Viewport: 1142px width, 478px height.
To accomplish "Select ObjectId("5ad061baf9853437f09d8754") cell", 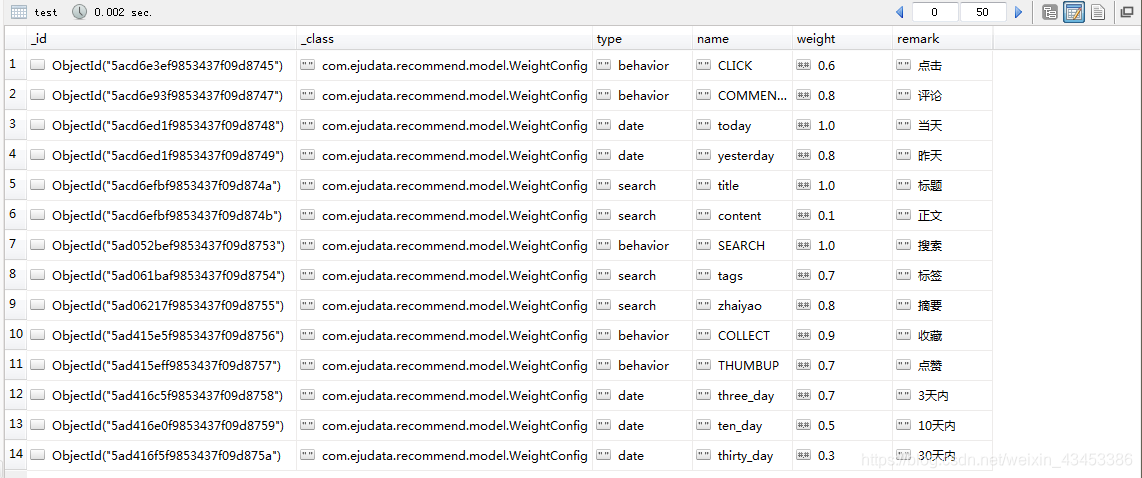I will [x=161, y=275].
